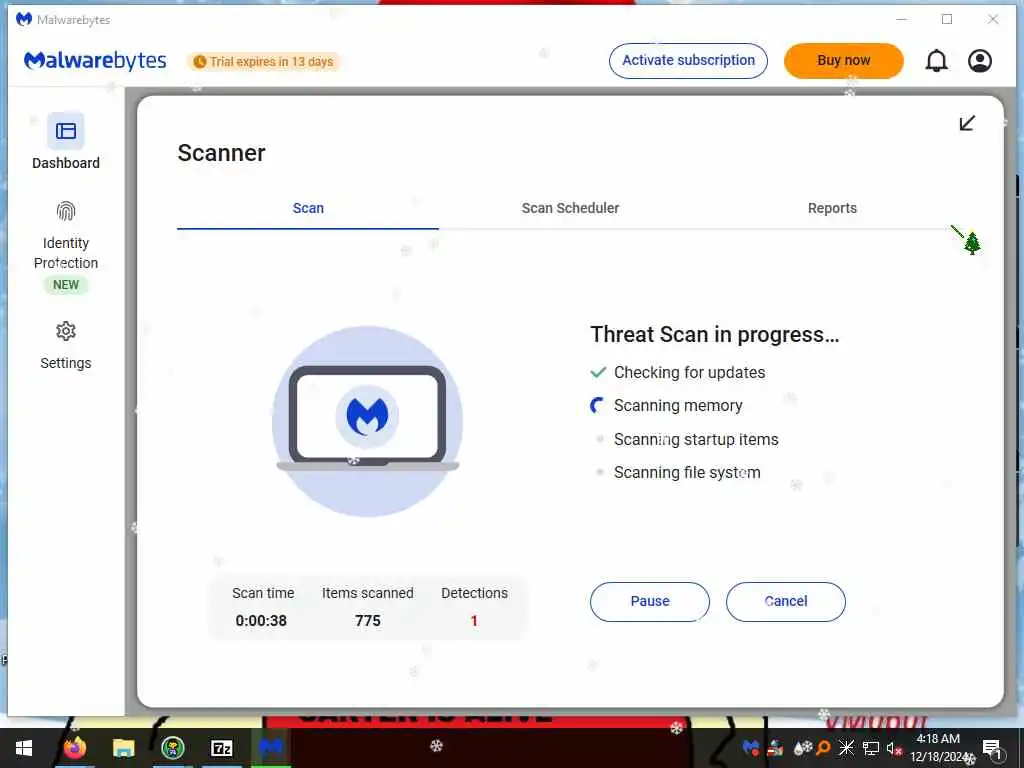Open the 7-Zip taskbar icon
The height and width of the screenshot is (768, 1024).
point(222,748)
